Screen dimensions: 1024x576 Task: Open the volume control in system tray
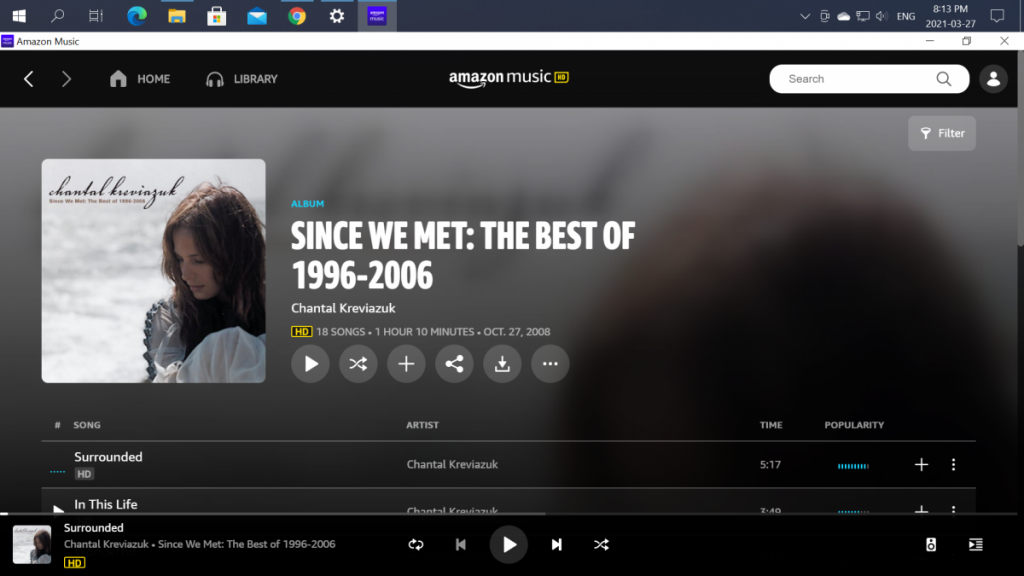coord(882,16)
